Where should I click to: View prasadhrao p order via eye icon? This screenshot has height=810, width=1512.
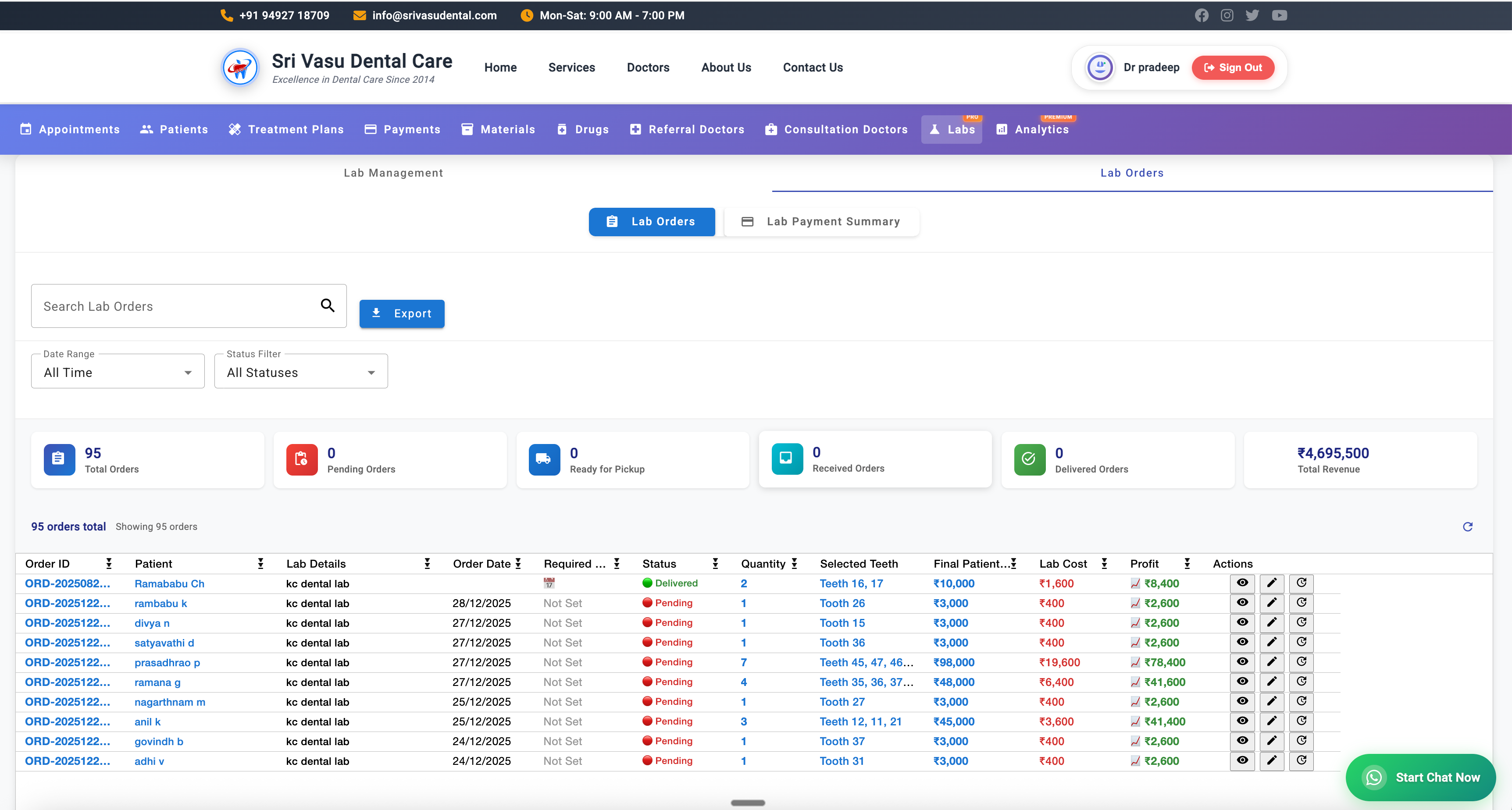1242,661
